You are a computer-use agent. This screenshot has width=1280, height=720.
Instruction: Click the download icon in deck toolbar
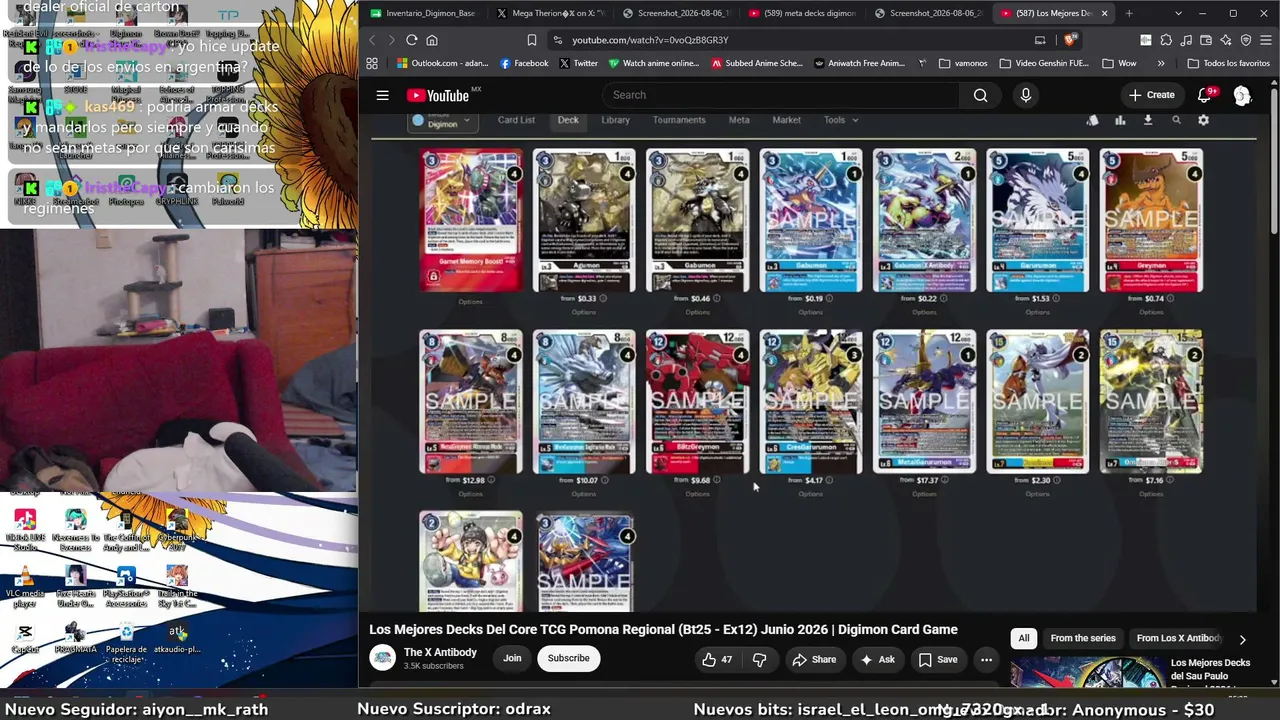[x=1148, y=120]
